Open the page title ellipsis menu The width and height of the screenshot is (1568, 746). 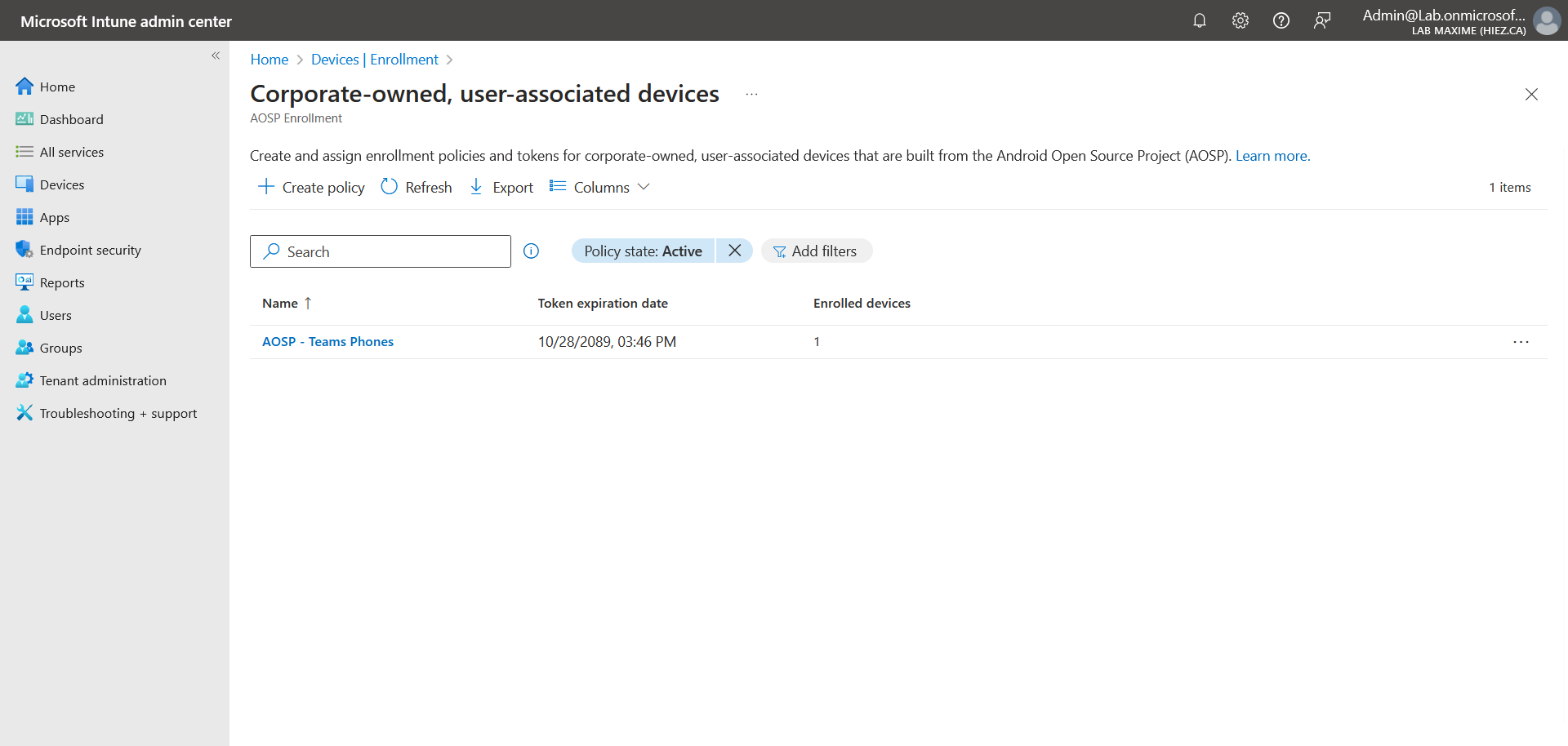click(x=751, y=95)
